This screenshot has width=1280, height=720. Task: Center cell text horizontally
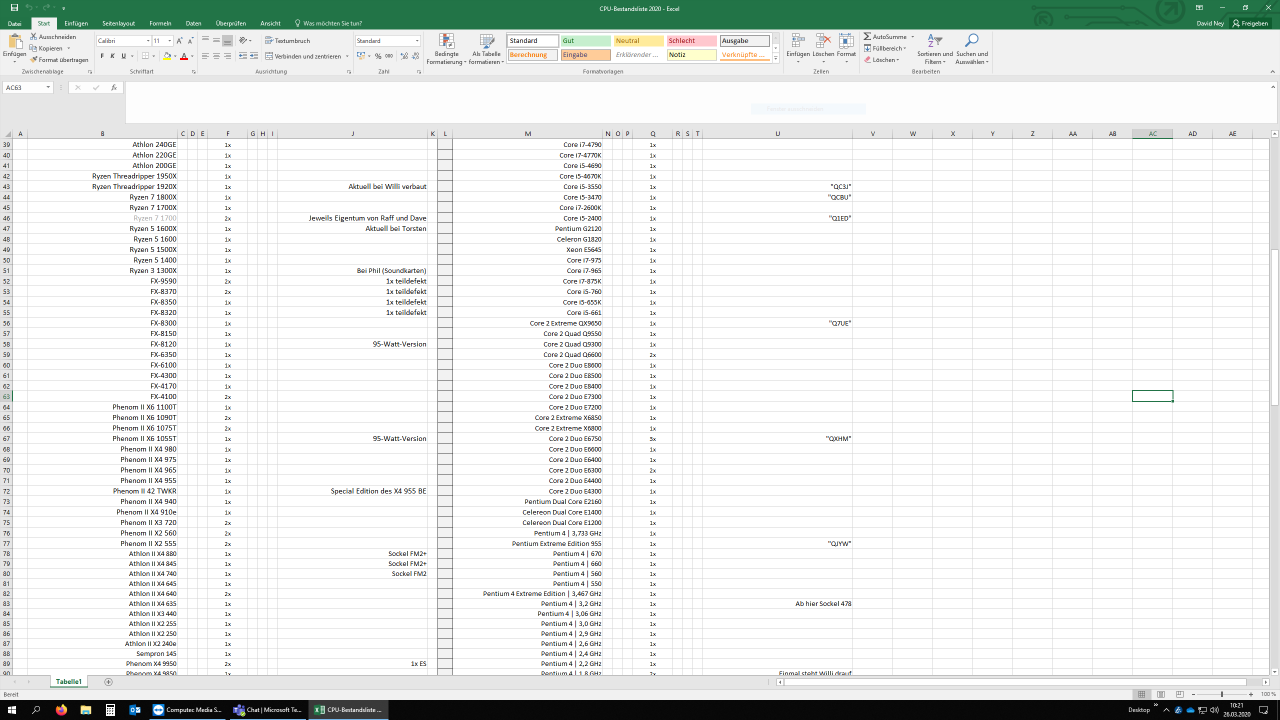[x=216, y=56]
